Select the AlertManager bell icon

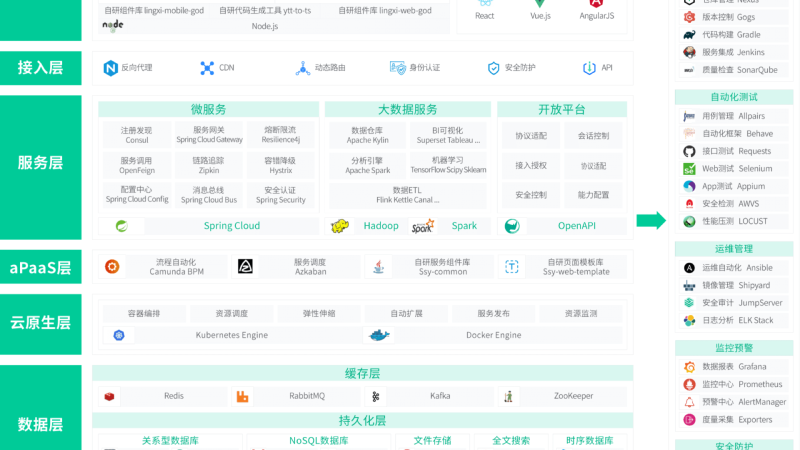[x=689, y=402]
